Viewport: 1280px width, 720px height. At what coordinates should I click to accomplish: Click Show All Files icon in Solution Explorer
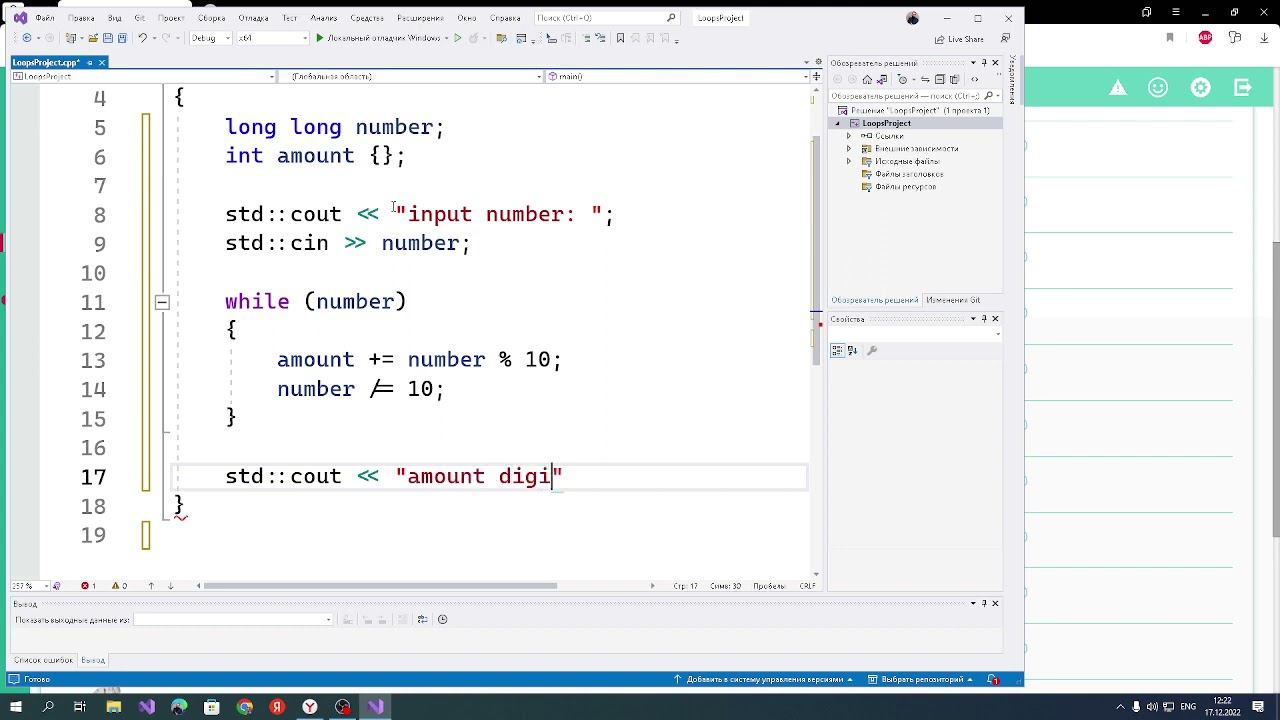click(x=955, y=79)
